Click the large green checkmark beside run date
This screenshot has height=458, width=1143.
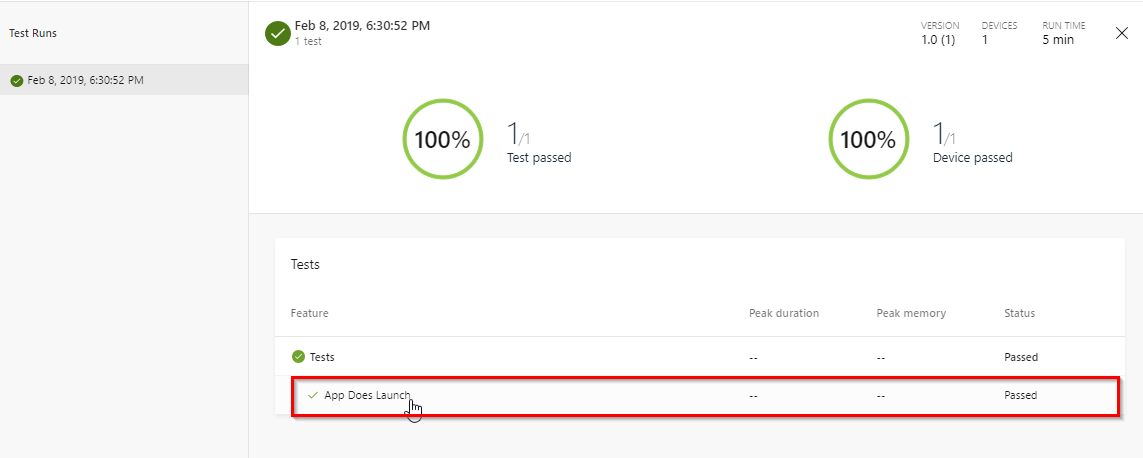tap(278, 33)
